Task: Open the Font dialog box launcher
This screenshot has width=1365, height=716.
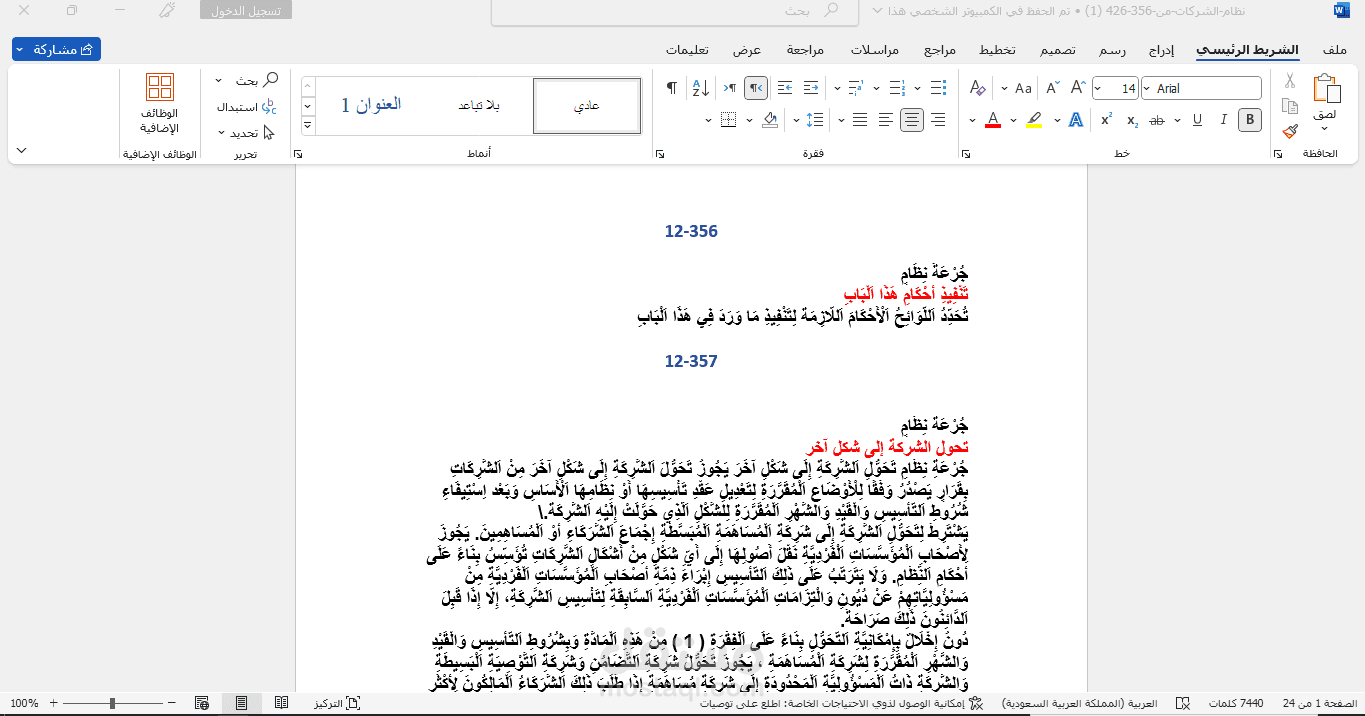Action: coord(965,154)
